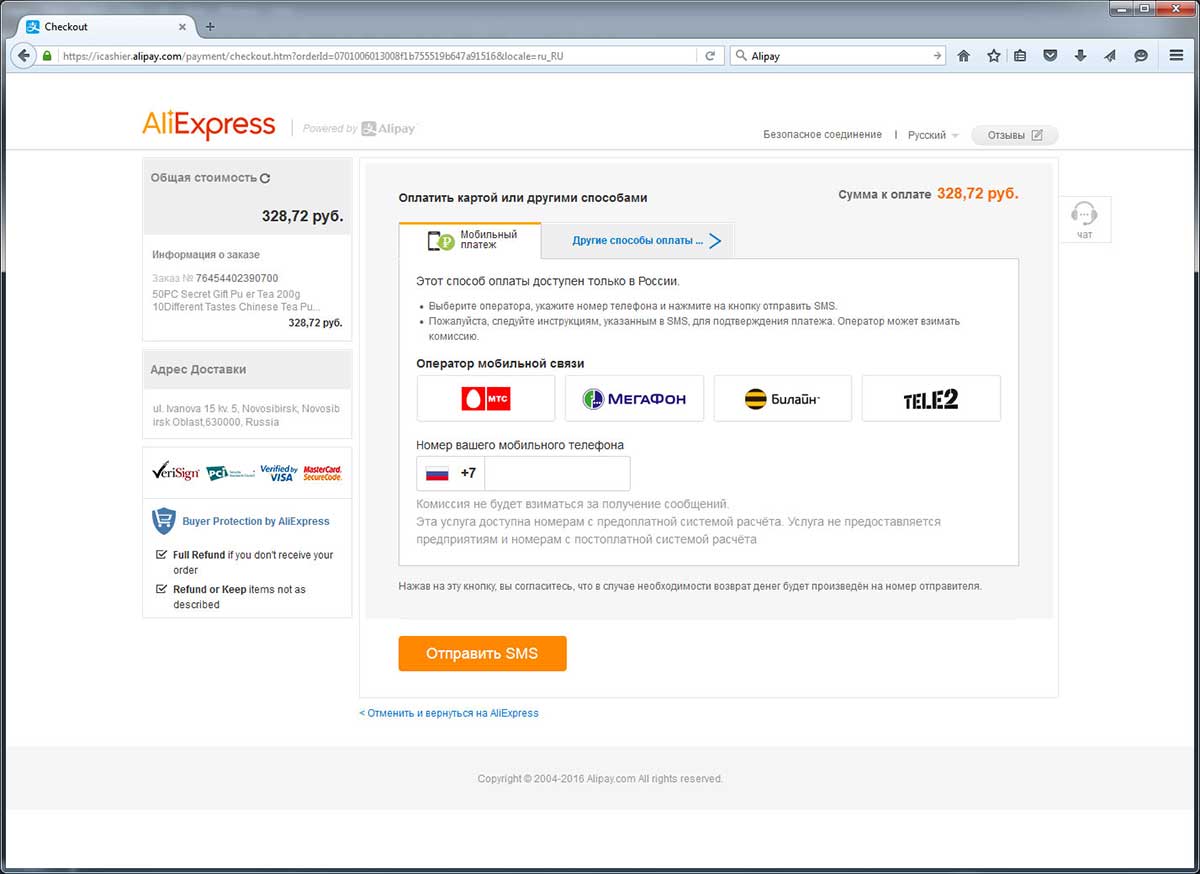This screenshot has height=874, width=1200.
Task: Click the MasterCard SecureCode badge
Action: 322,472
